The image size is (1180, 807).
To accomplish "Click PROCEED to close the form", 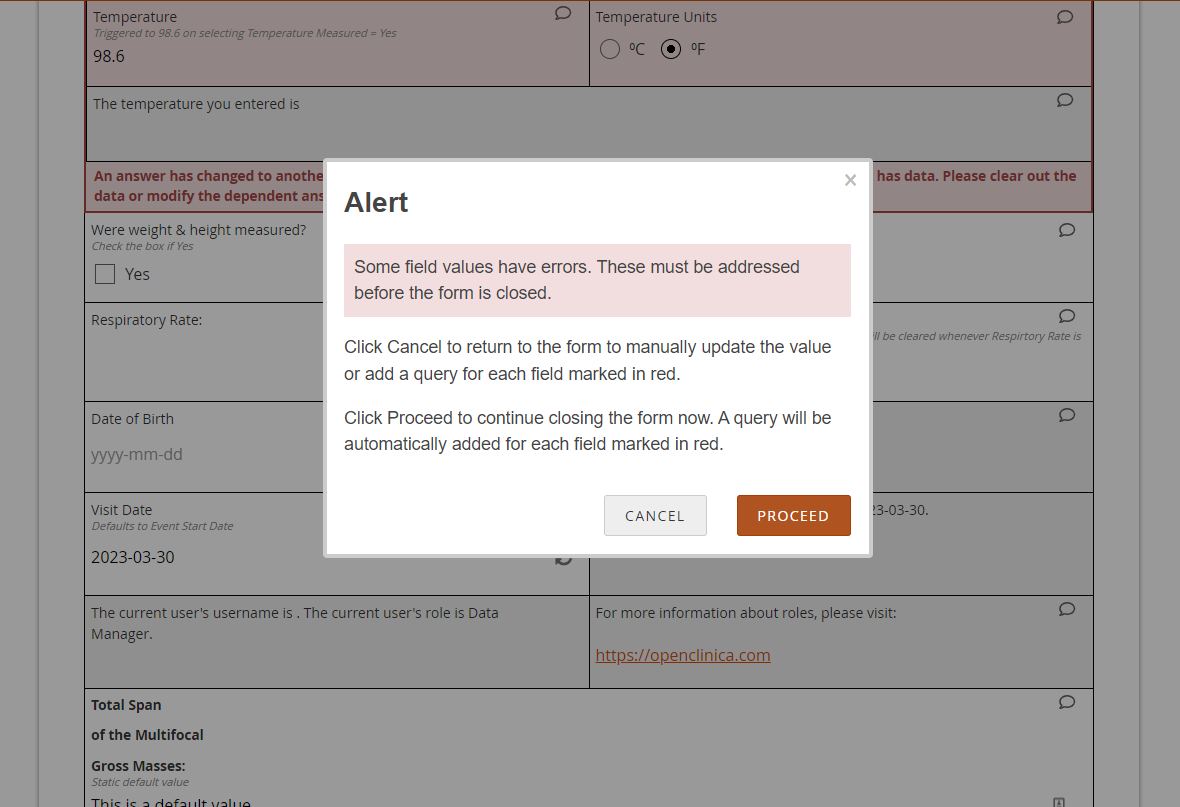I will [794, 515].
